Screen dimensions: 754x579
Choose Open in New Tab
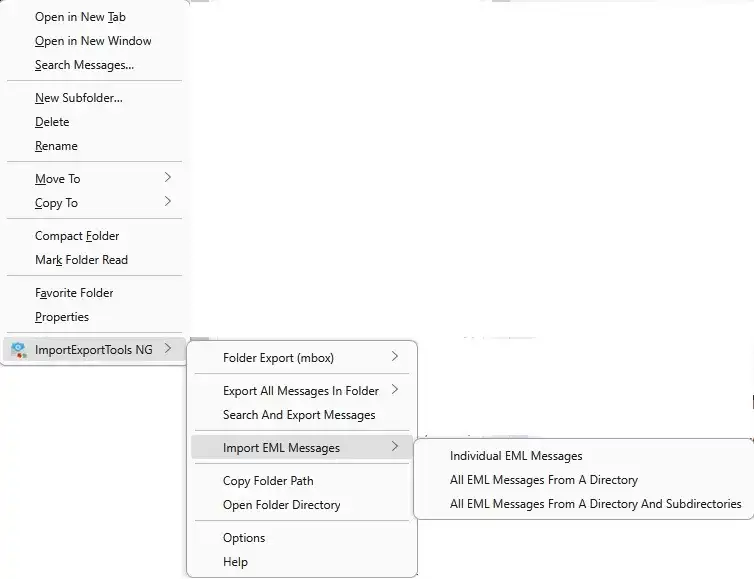coord(94,17)
